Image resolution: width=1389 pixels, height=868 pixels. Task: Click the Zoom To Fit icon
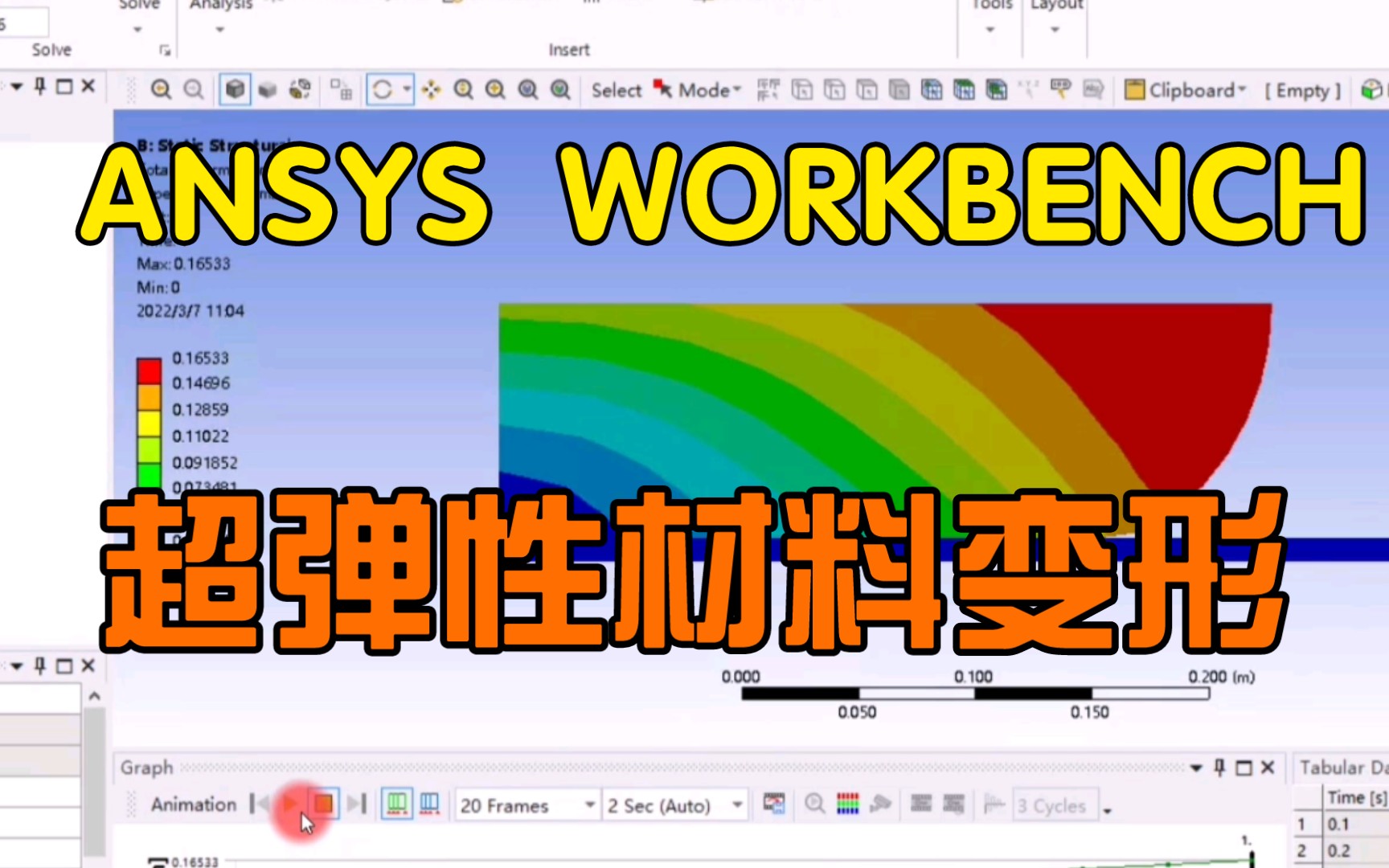point(527,89)
